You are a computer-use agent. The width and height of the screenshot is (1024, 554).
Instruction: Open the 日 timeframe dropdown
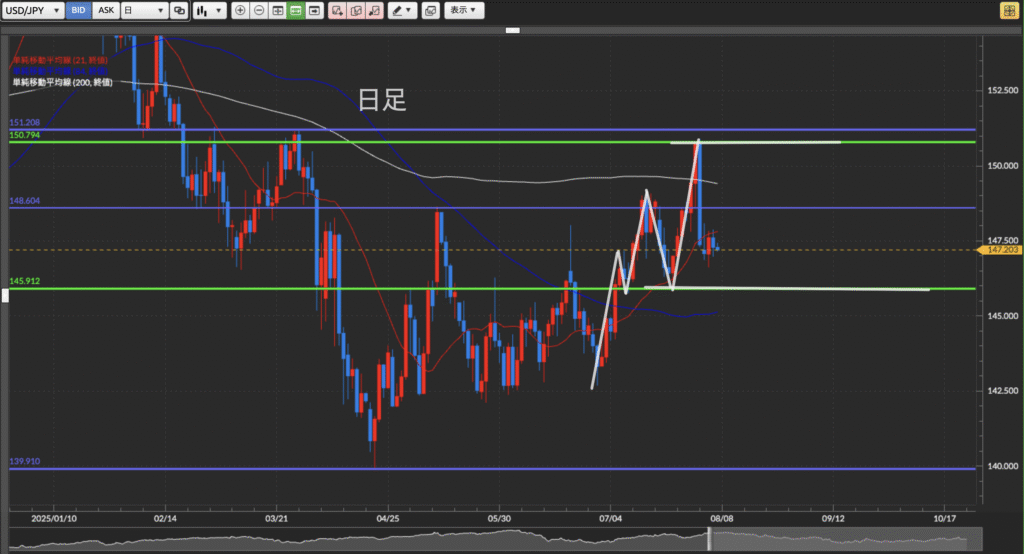(144, 10)
